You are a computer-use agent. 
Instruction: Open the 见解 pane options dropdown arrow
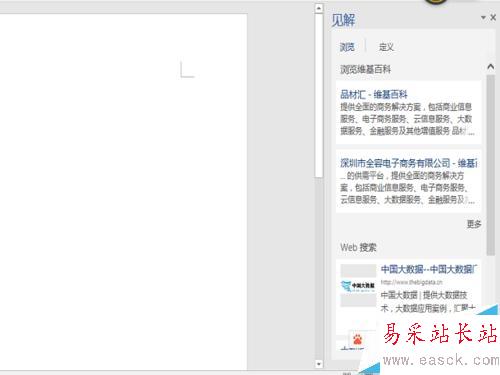483,17
